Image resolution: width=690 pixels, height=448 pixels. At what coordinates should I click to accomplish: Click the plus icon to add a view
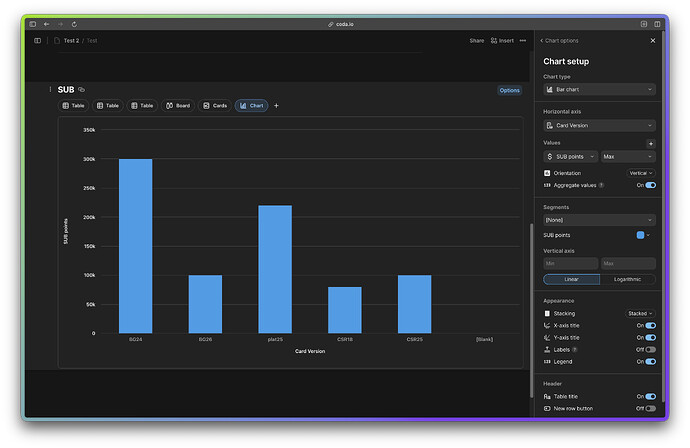click(277, 105)
